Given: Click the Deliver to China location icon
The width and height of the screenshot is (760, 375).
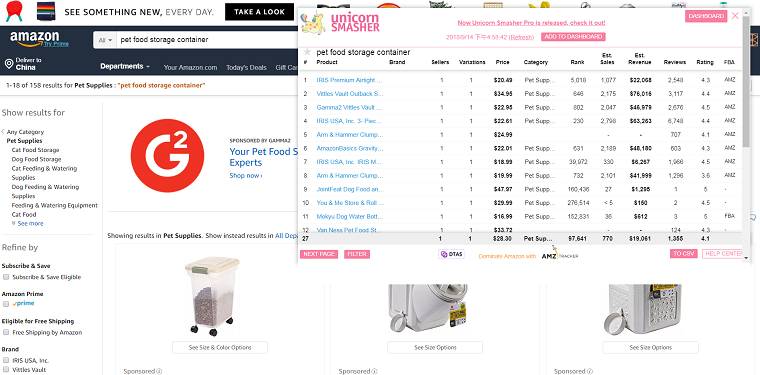Looking at the screenshot, I should pos(9,64).
